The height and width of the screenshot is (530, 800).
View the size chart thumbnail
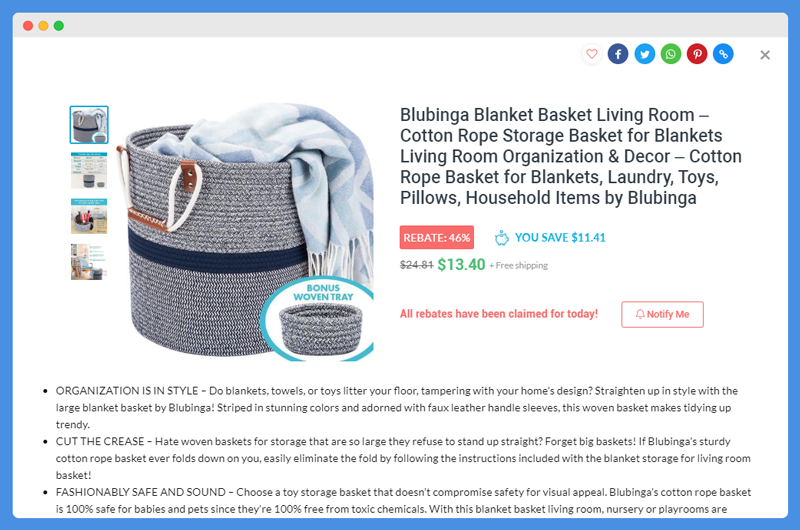pos(89,170)
